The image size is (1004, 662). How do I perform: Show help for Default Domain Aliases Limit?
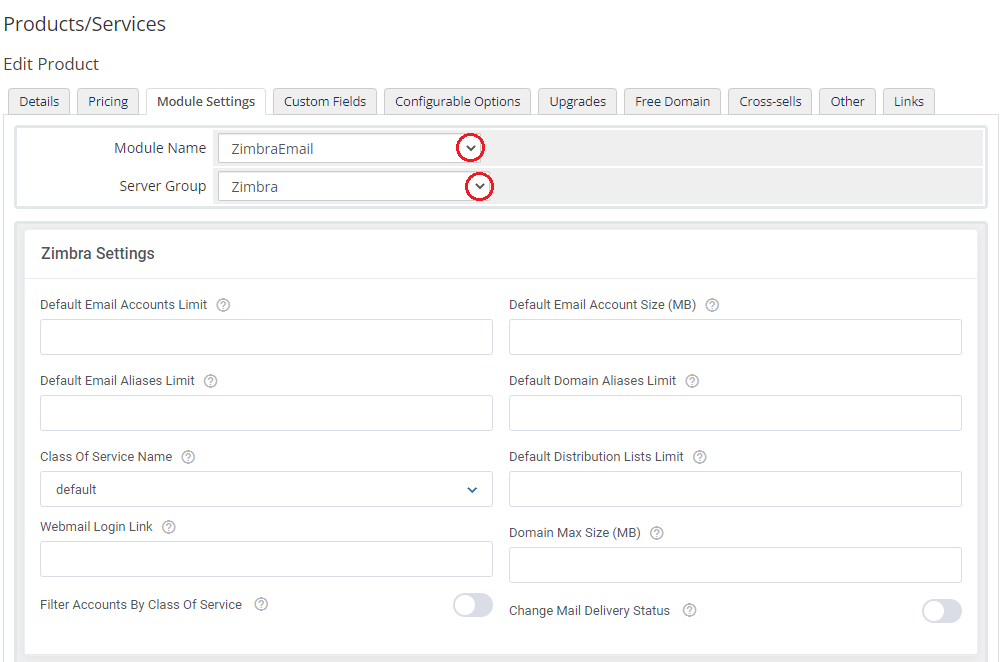pos(692,381)
